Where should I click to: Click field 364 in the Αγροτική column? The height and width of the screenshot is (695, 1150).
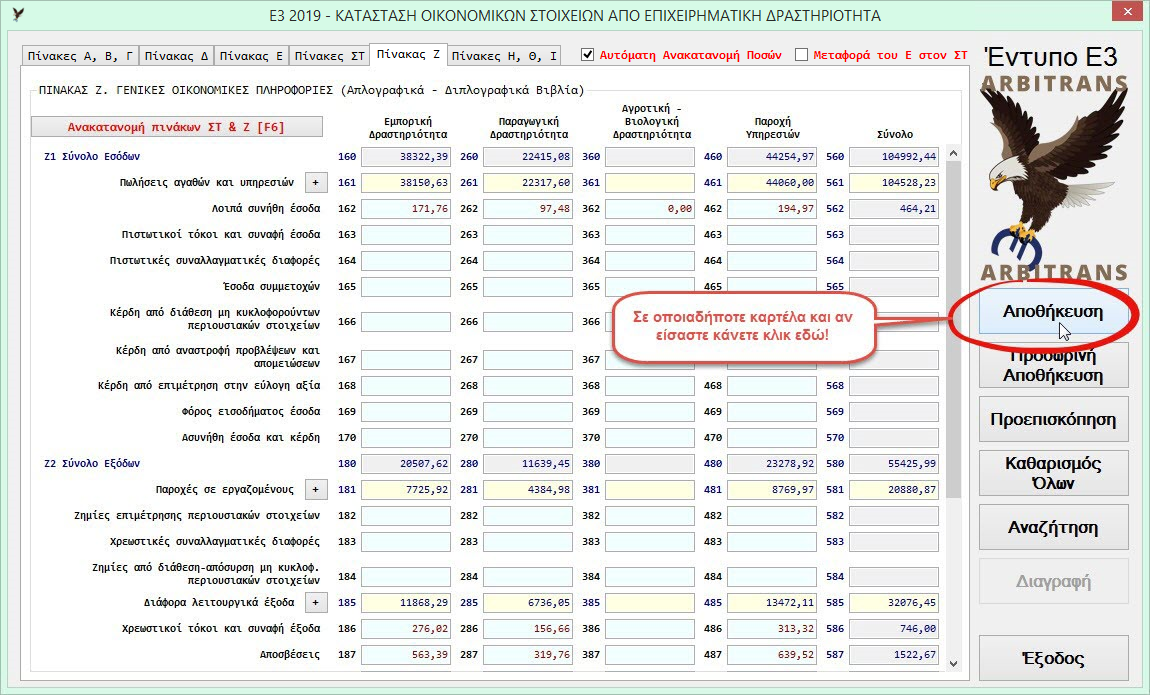point(650,261)
